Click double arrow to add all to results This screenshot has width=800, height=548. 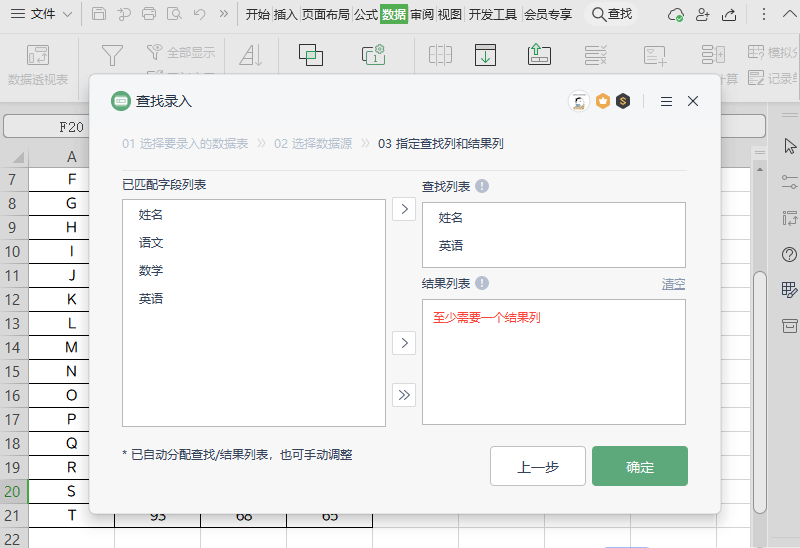click(x=404, y=394)
